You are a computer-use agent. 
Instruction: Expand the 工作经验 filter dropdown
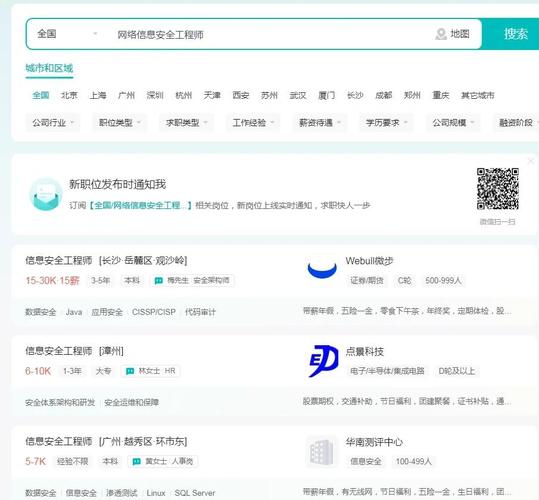pos(253,122)
